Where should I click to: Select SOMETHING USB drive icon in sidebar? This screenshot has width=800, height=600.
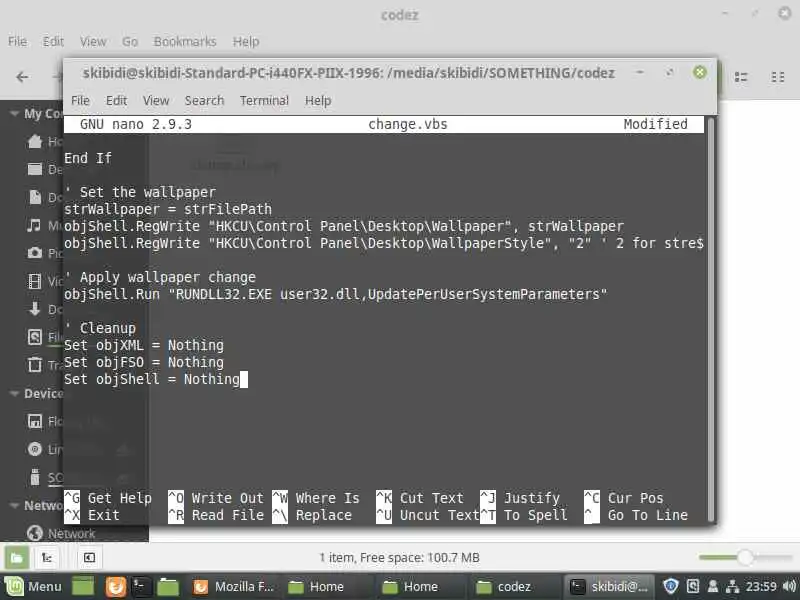35,477
